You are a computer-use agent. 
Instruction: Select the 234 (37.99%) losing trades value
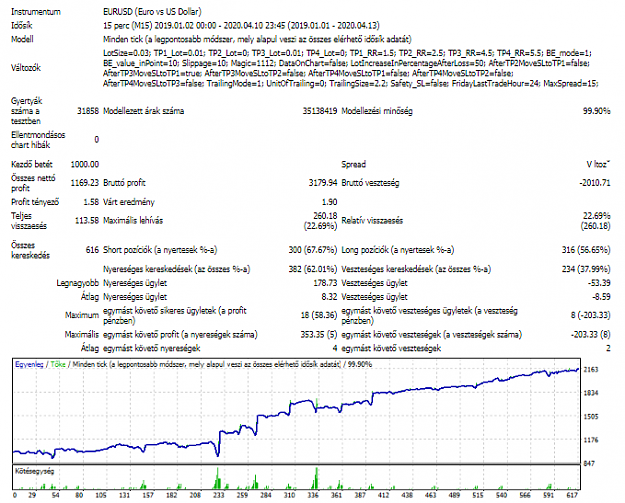pyautogui.click(x=586, y=269)
